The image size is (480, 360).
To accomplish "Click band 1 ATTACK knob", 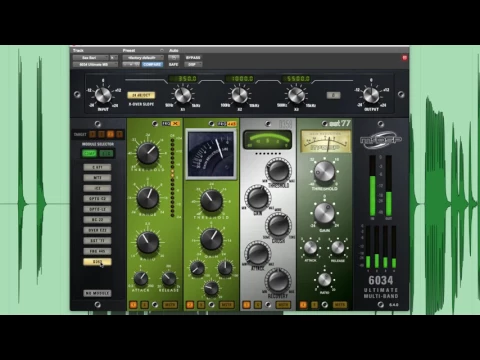I will (141, 278).
